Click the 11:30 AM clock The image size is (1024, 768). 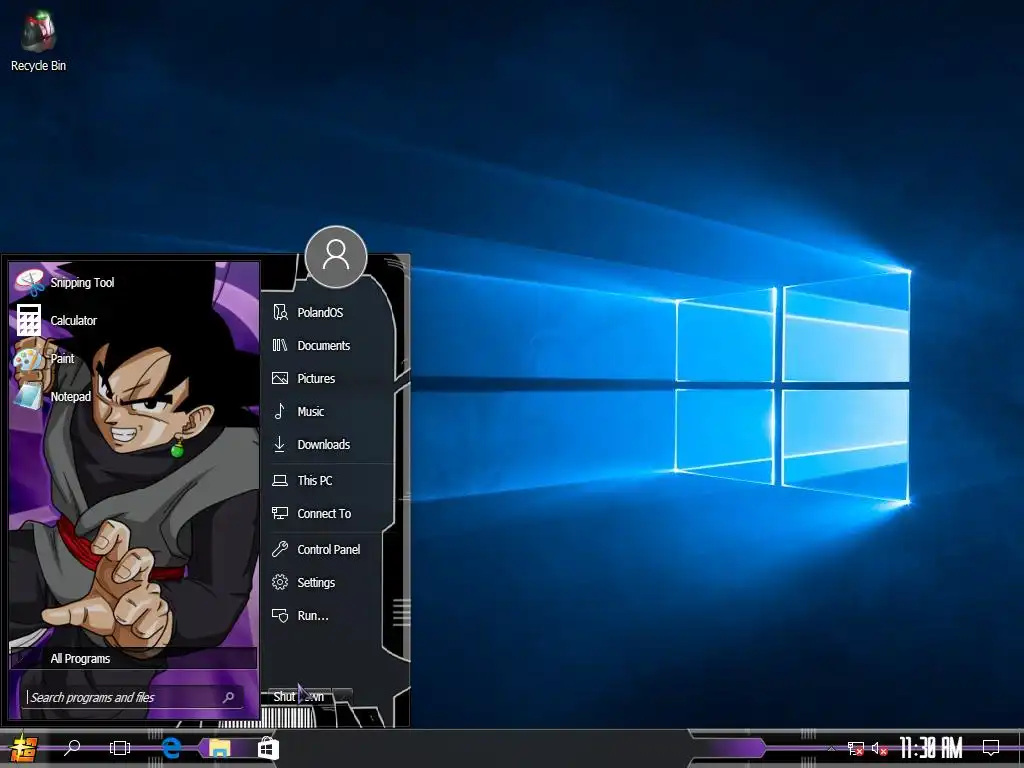(x=931, y=748)
